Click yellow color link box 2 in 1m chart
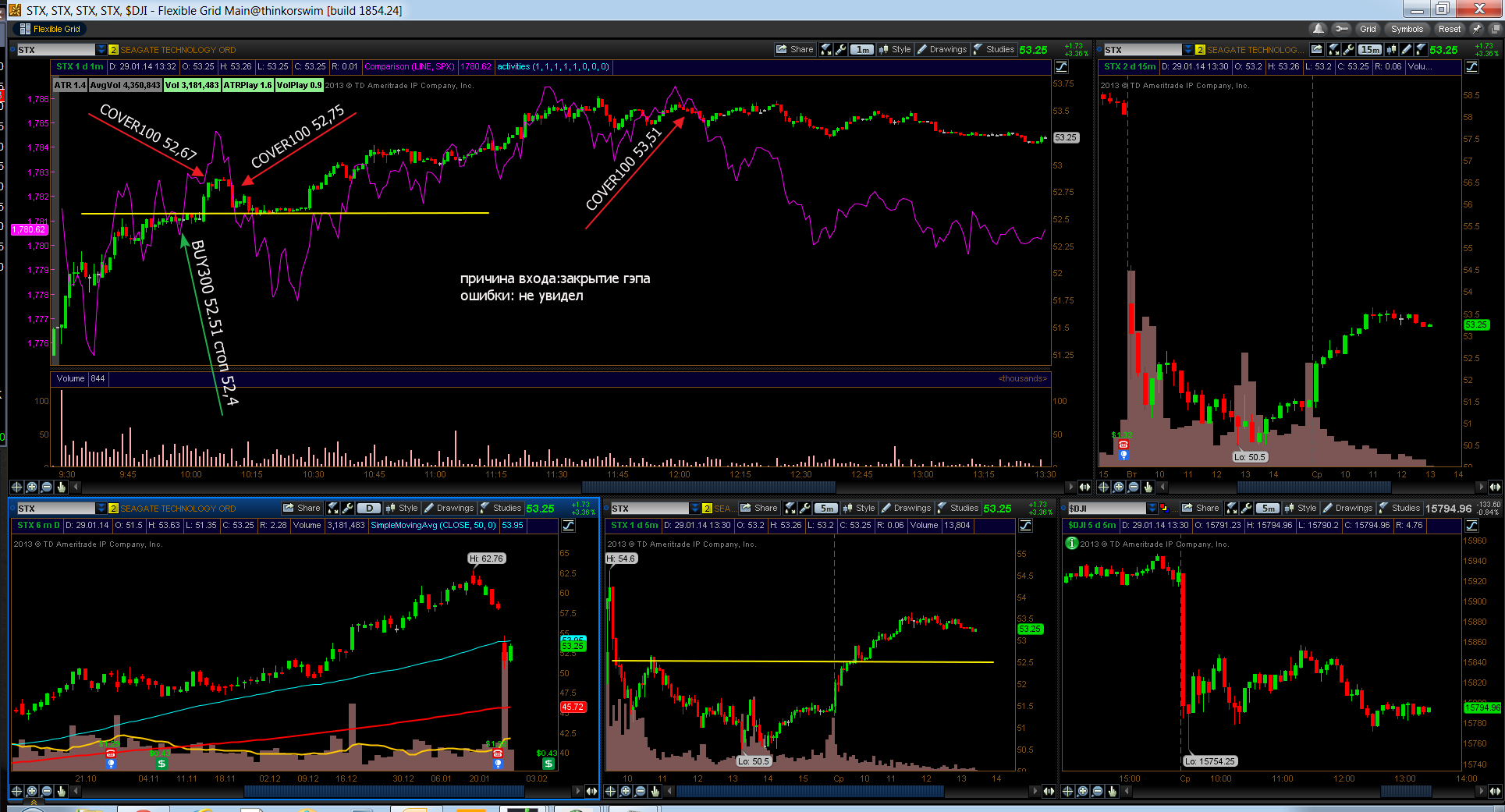This screenshot has width=1505, height=812. [x=113, y=50]
